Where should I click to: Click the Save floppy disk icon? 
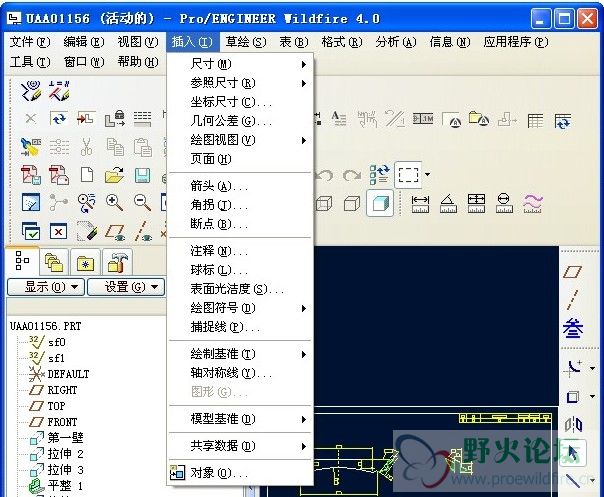(x=143, y=176)
